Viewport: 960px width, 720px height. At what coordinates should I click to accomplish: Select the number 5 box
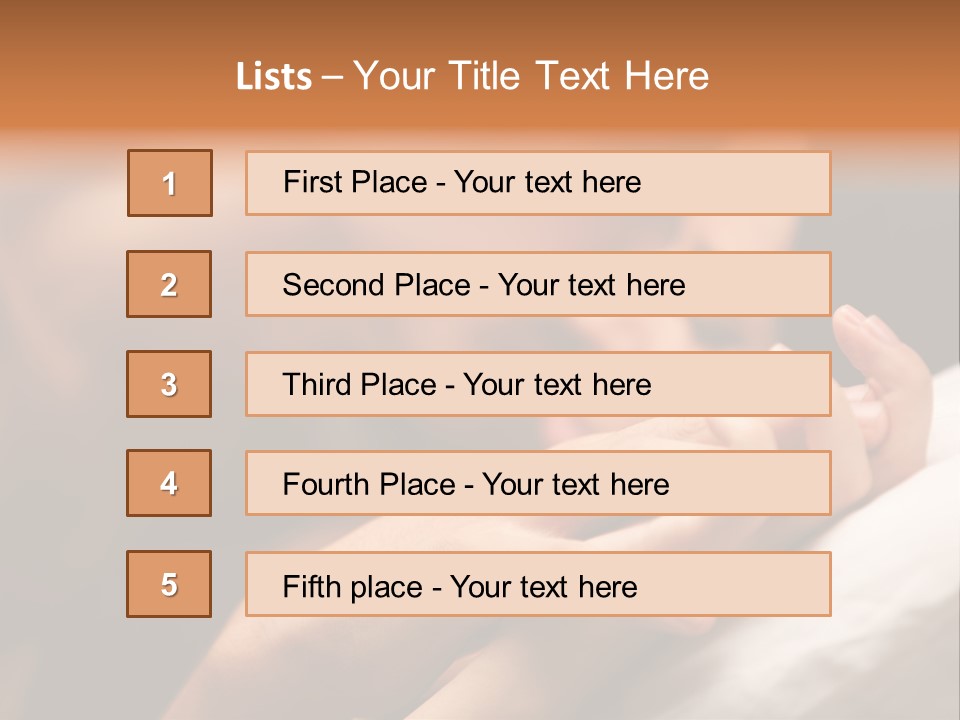click(x=169, y=584)
